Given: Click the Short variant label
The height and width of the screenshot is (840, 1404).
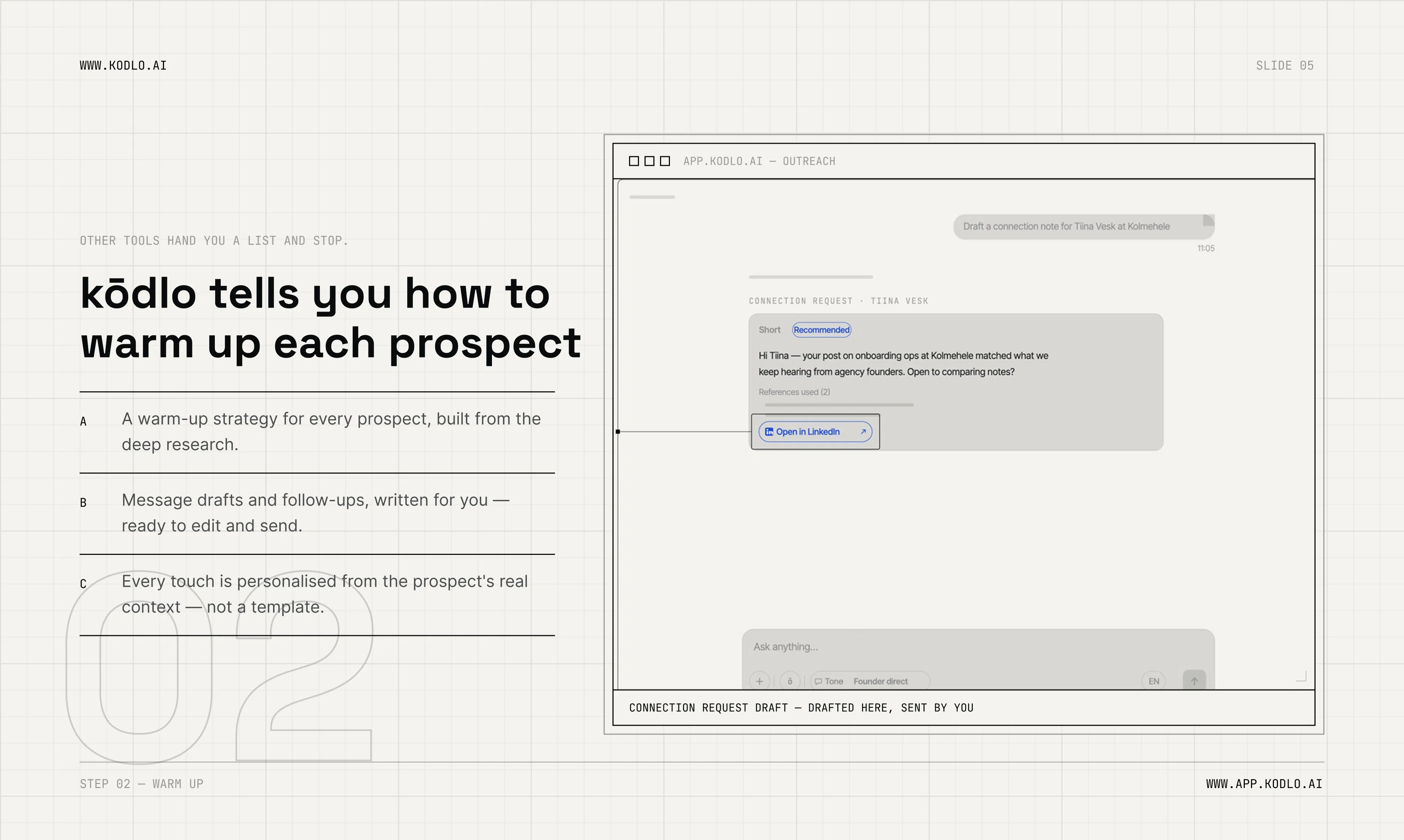Looking at the screenshot, I should [x=769, y=330].
